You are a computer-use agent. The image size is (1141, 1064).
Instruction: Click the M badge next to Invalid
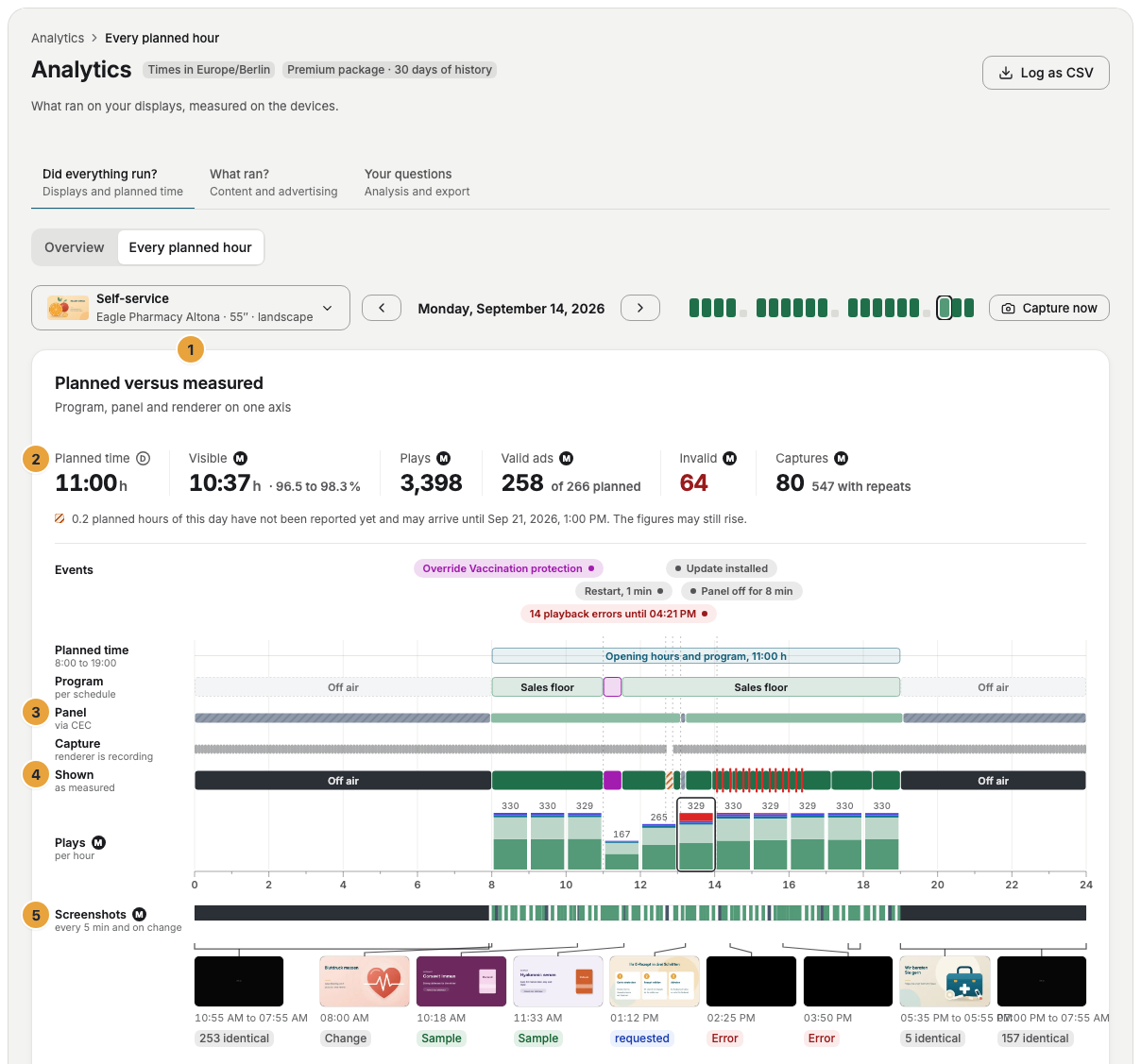pyautogui.click(x=730, y=459)
